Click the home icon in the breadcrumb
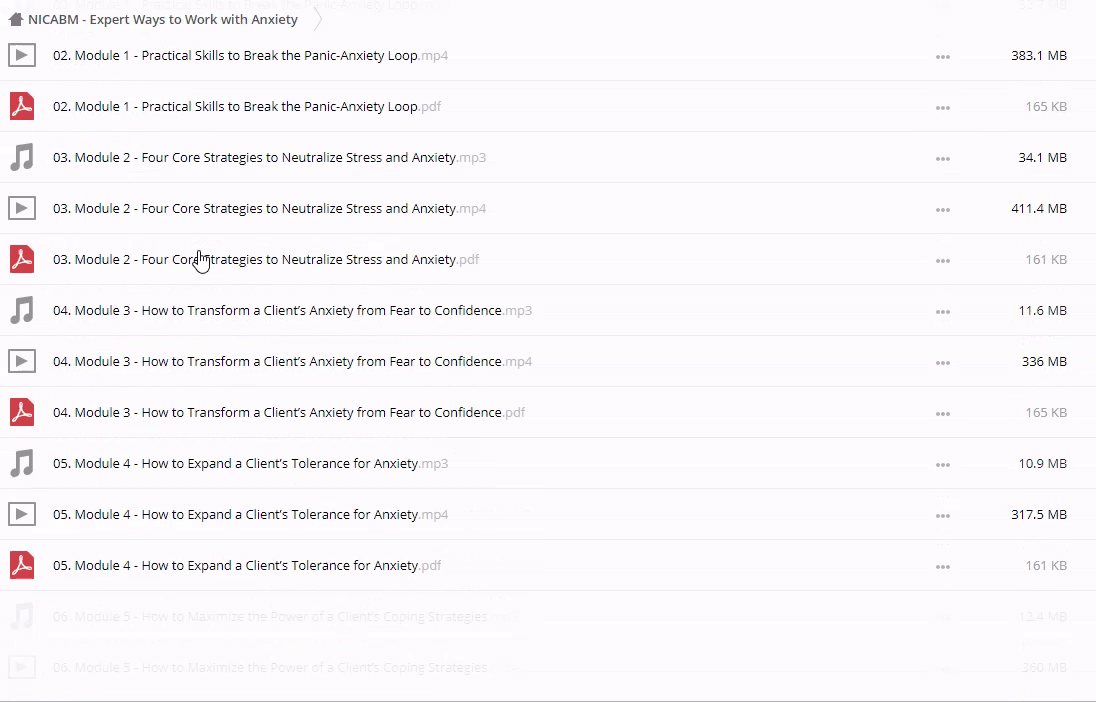 15,19
